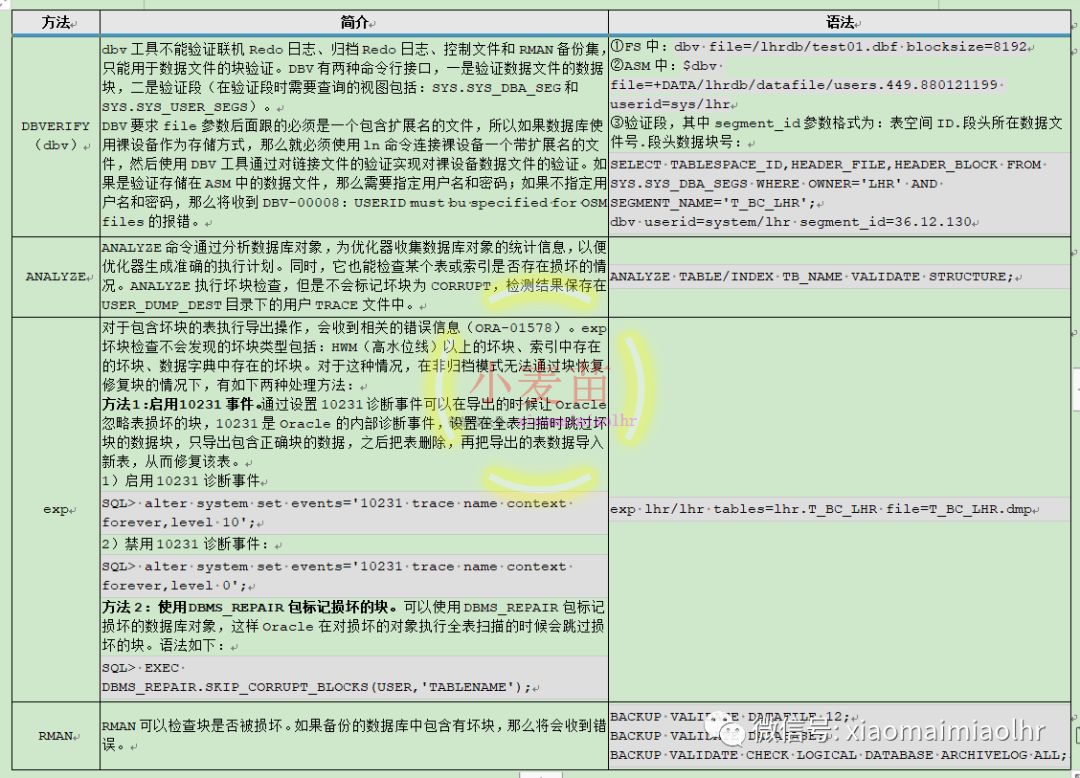Select the DBVERIFY (dbv) method cell
The width and height of the screenshot is (1080, 778).
pos(56,136)
